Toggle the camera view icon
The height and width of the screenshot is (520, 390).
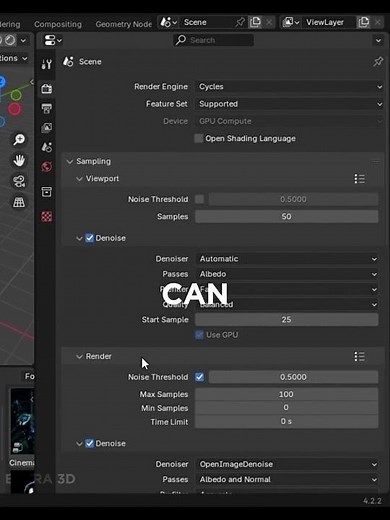point(19,181)
